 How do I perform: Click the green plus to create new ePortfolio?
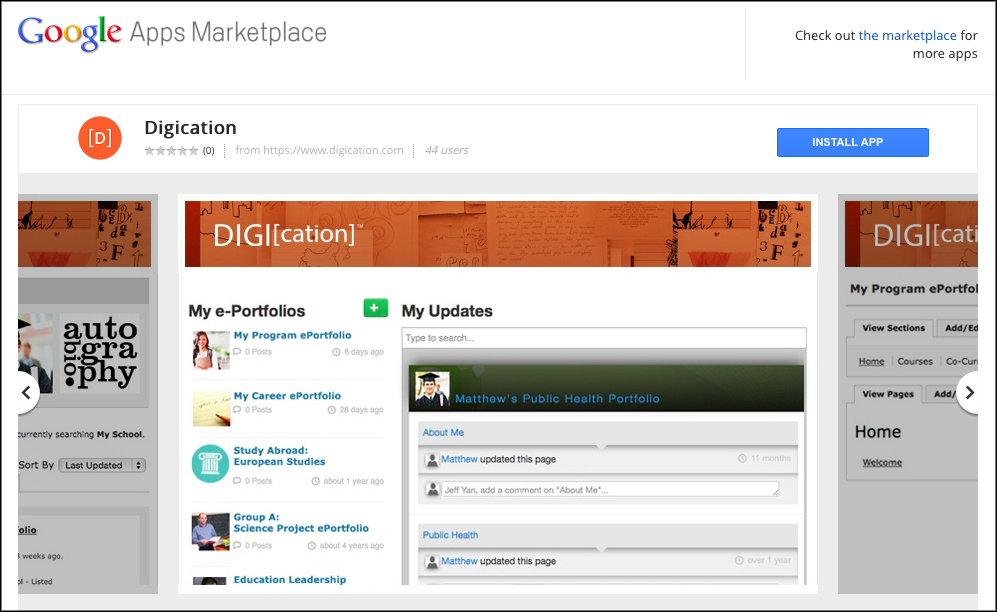tap(375, 308)
